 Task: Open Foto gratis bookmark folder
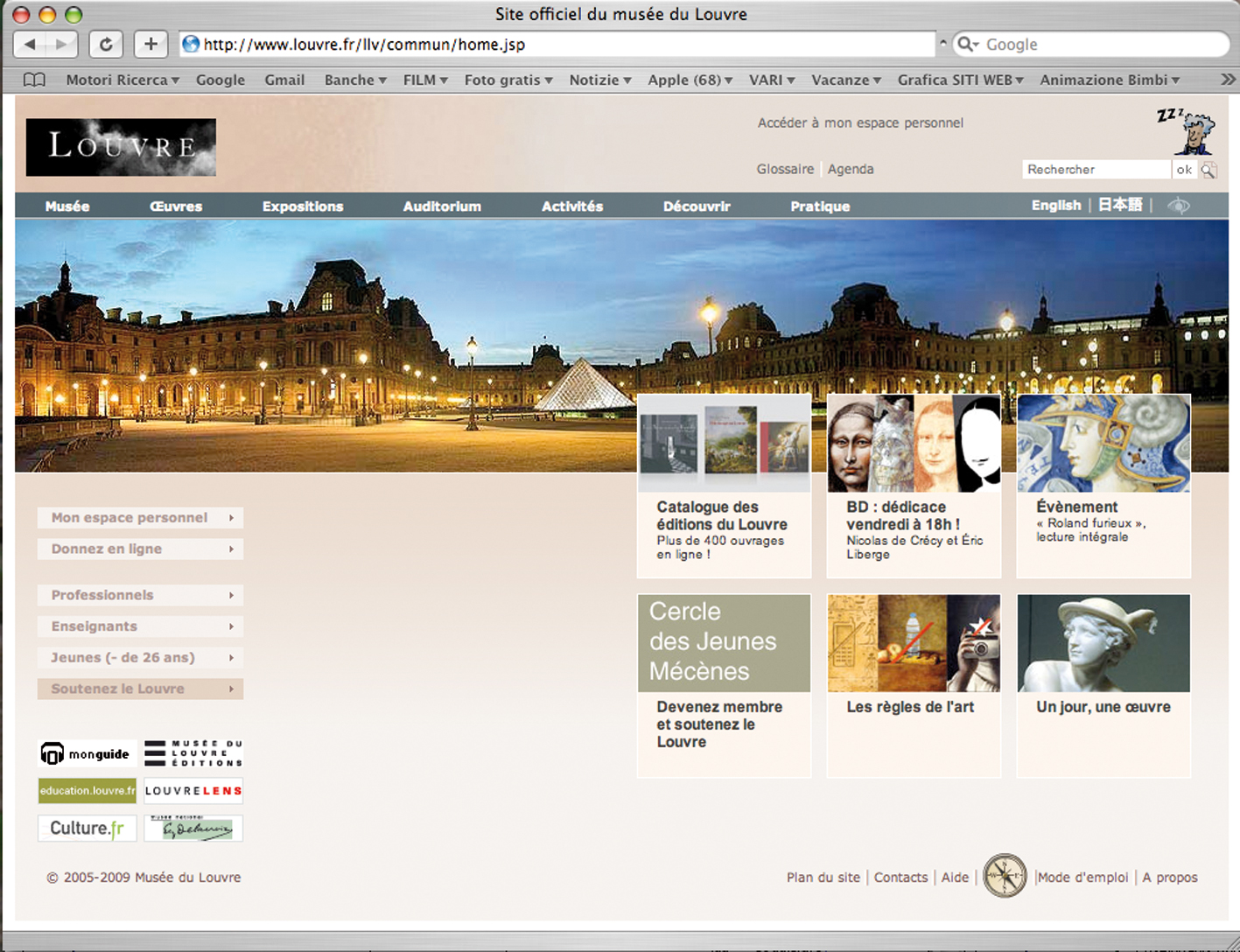508,80
